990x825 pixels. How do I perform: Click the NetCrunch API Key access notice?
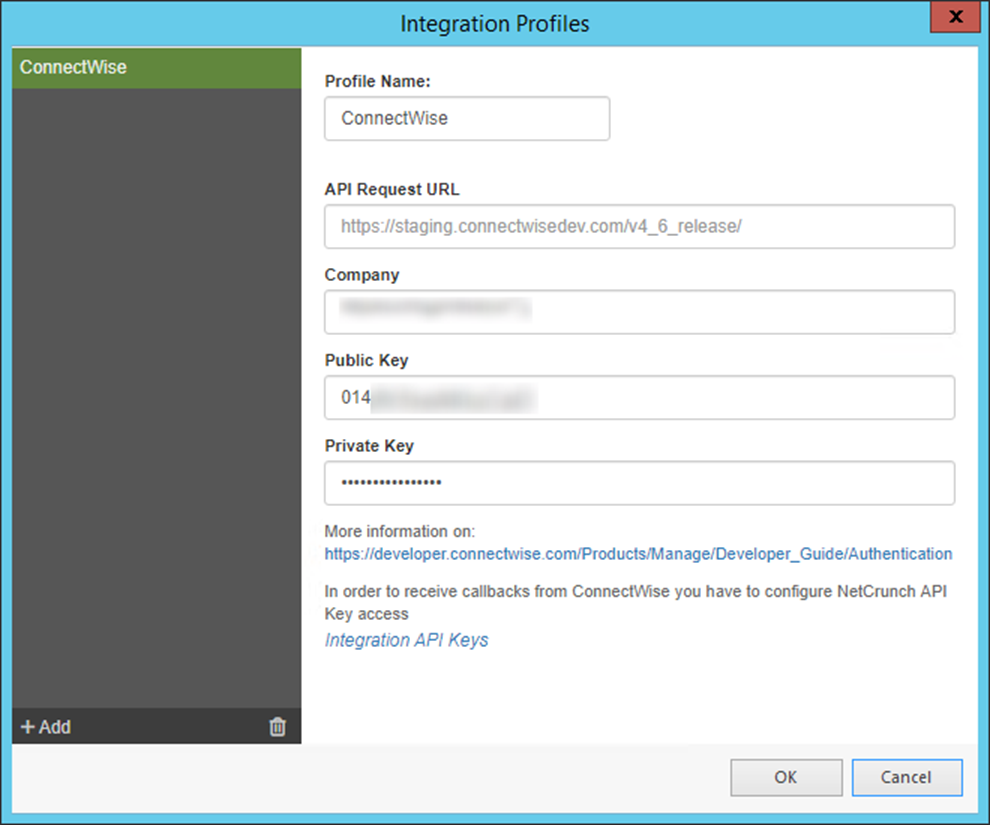pos(636,603)
